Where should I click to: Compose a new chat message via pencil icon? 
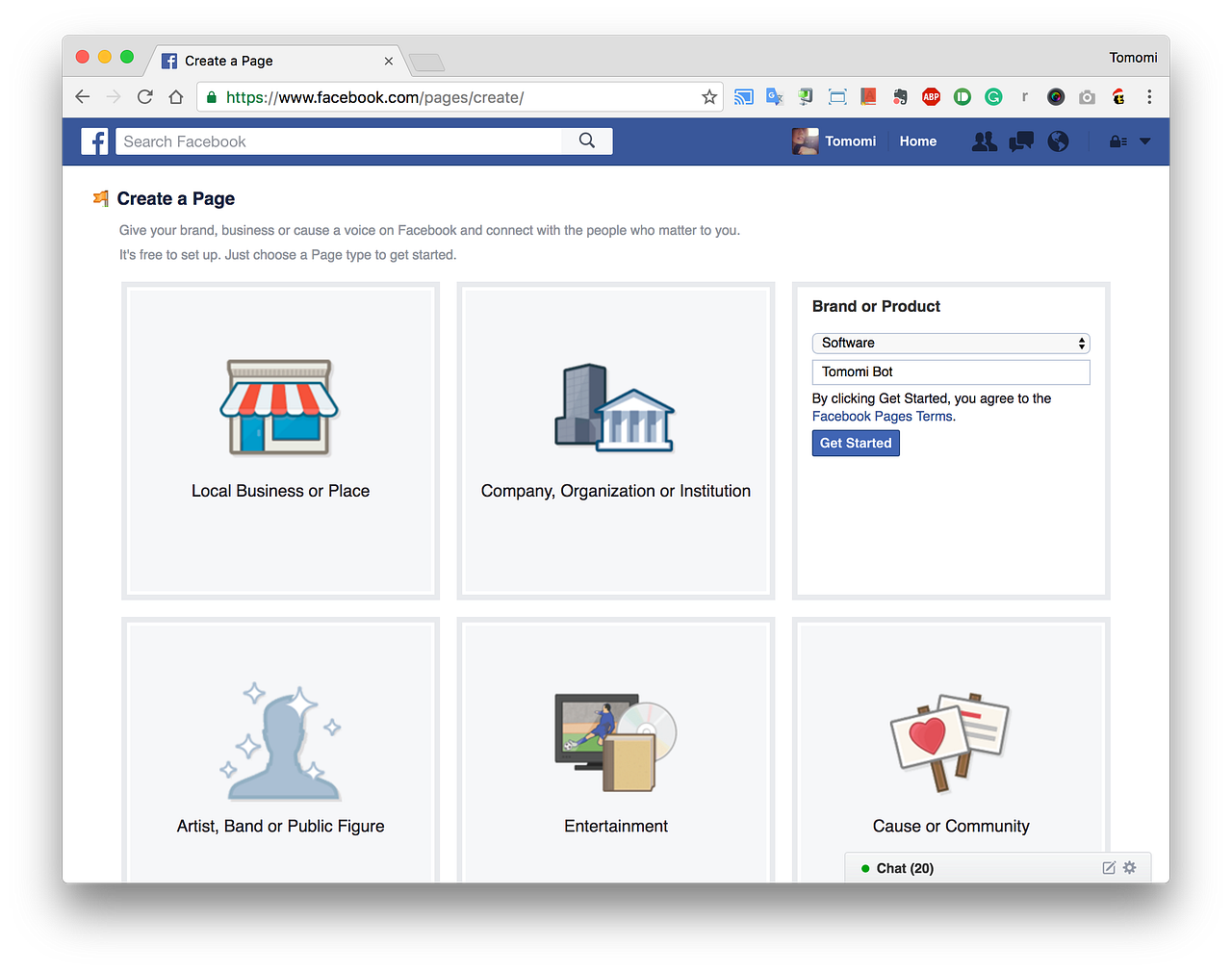pos(1109,867)
